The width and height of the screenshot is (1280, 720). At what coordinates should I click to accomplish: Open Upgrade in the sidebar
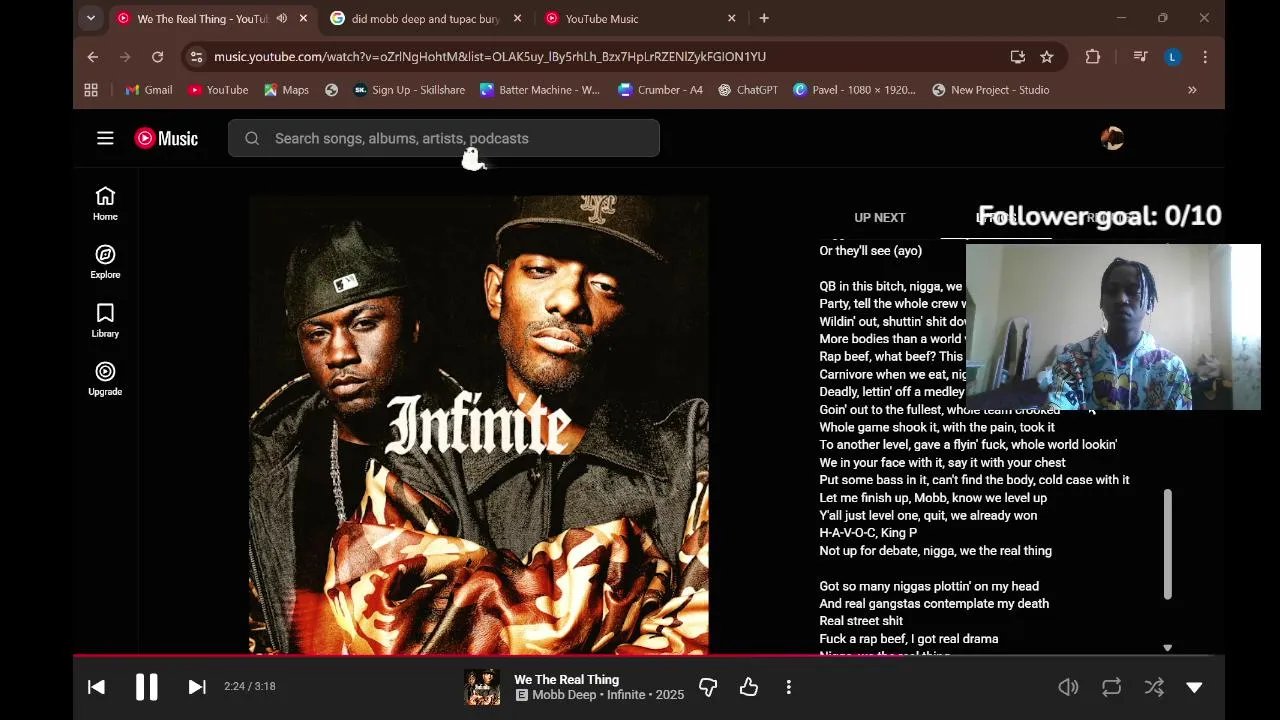pyautogui.click(x=105, y=379)
